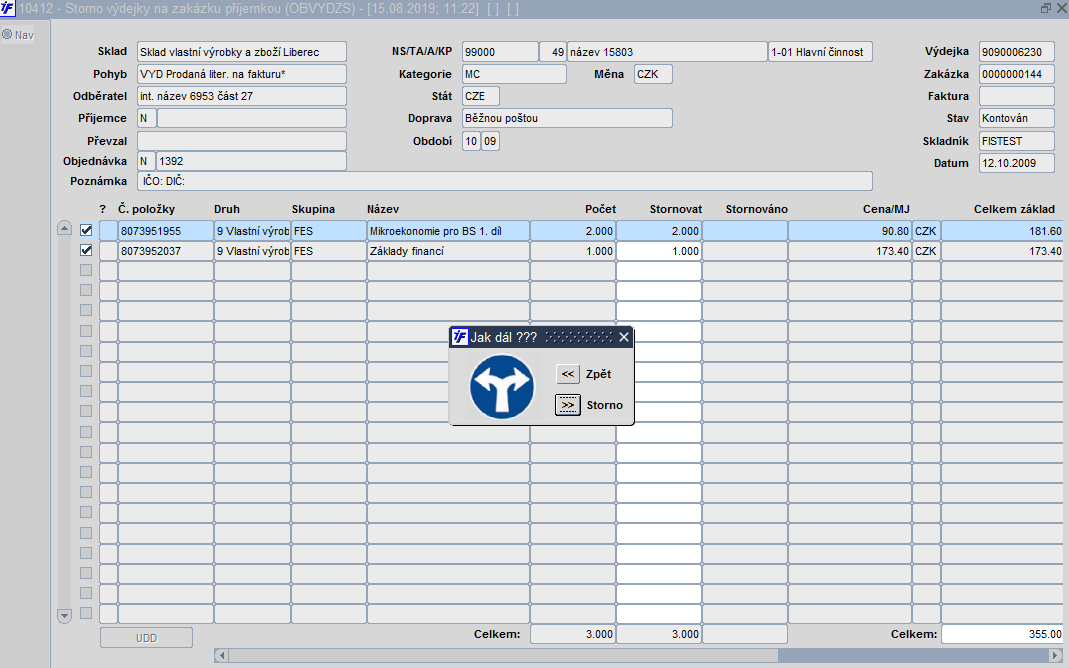This screenshot has width=1069, height=668.
Task: Click the Skladník field FISTEST
Action: click(1017, 141)
